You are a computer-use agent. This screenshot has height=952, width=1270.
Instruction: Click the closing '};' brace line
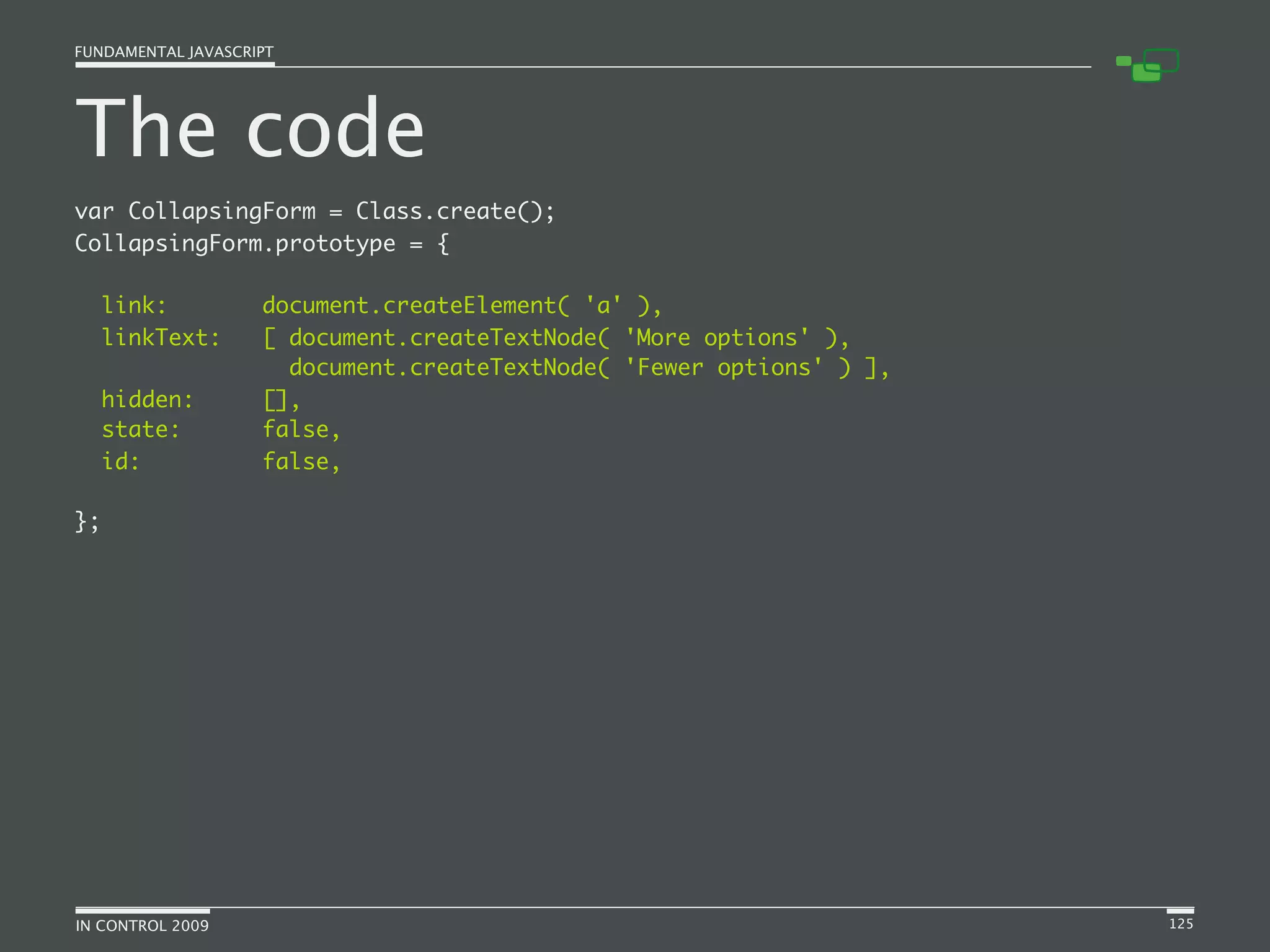87,521
